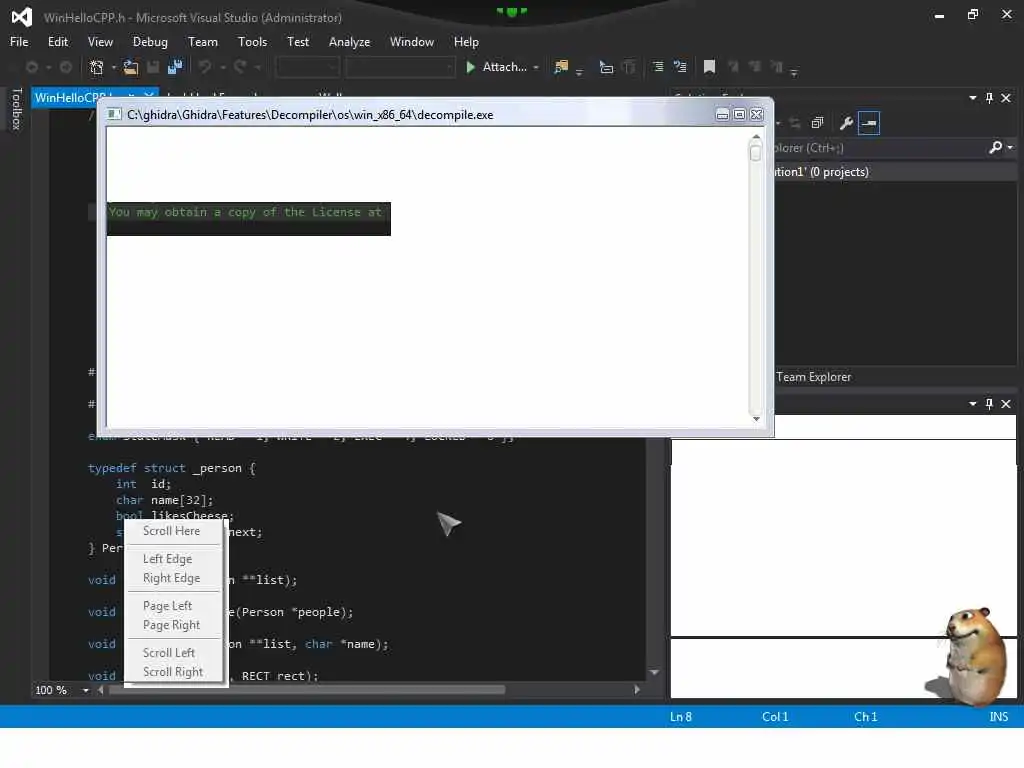Click the 'Ln 8' status bar entry
1024x768 pixels.
click(x=680, y=716)
